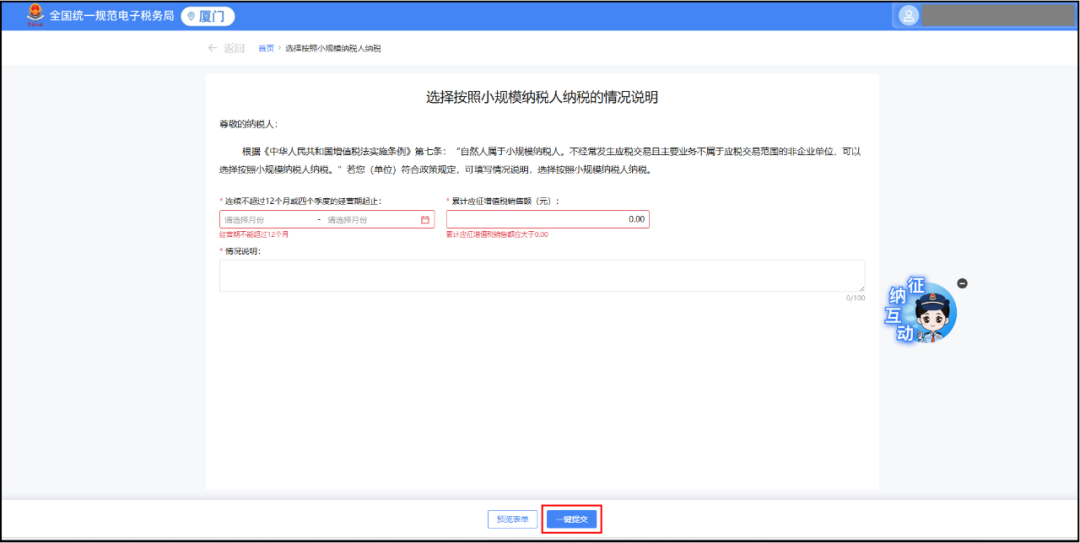Click the 预览表单 button
The height and width of the screenshot is (543, 1080).
512,520
